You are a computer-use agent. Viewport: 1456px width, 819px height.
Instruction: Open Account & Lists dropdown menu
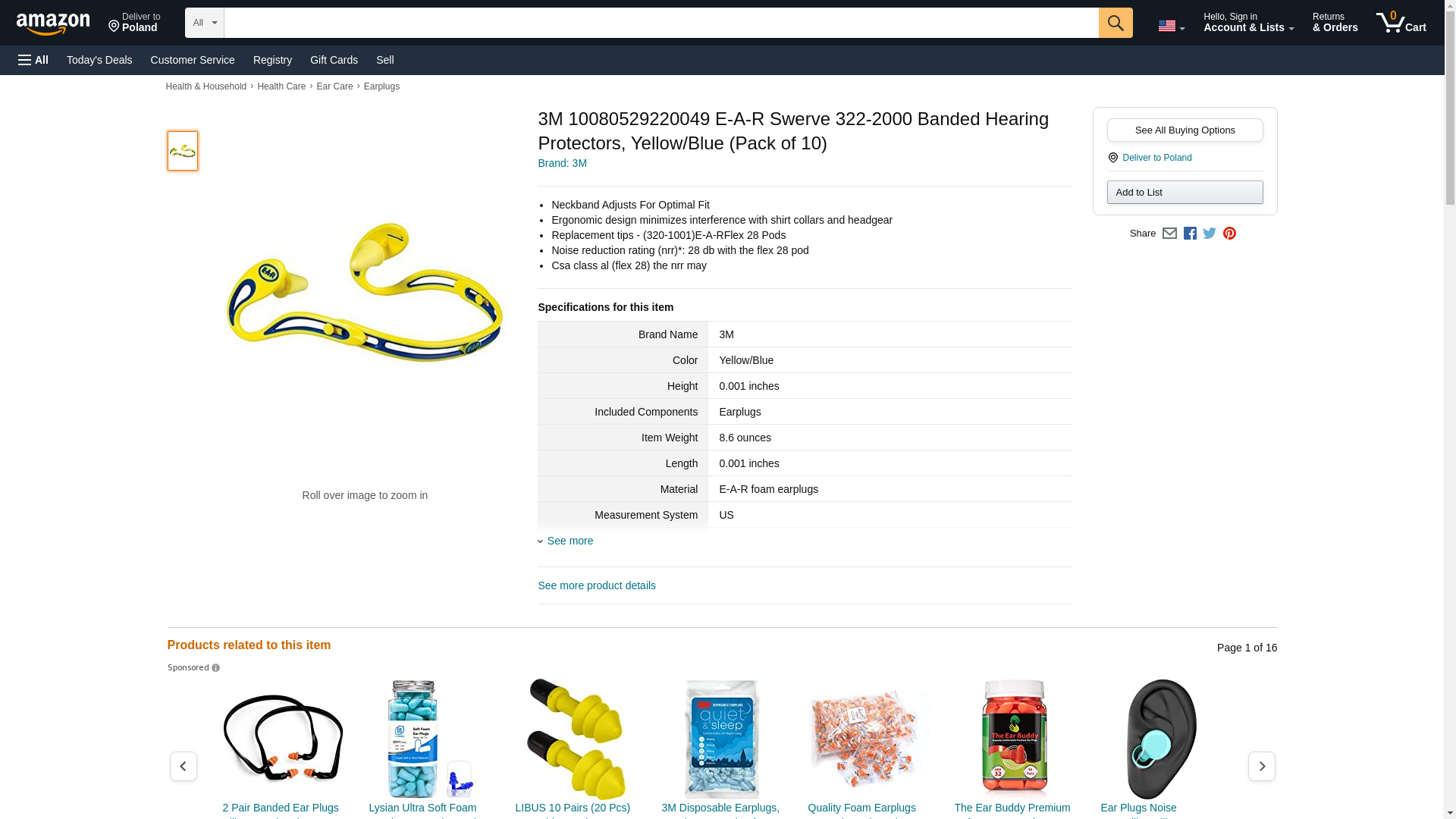point(1248,23)
